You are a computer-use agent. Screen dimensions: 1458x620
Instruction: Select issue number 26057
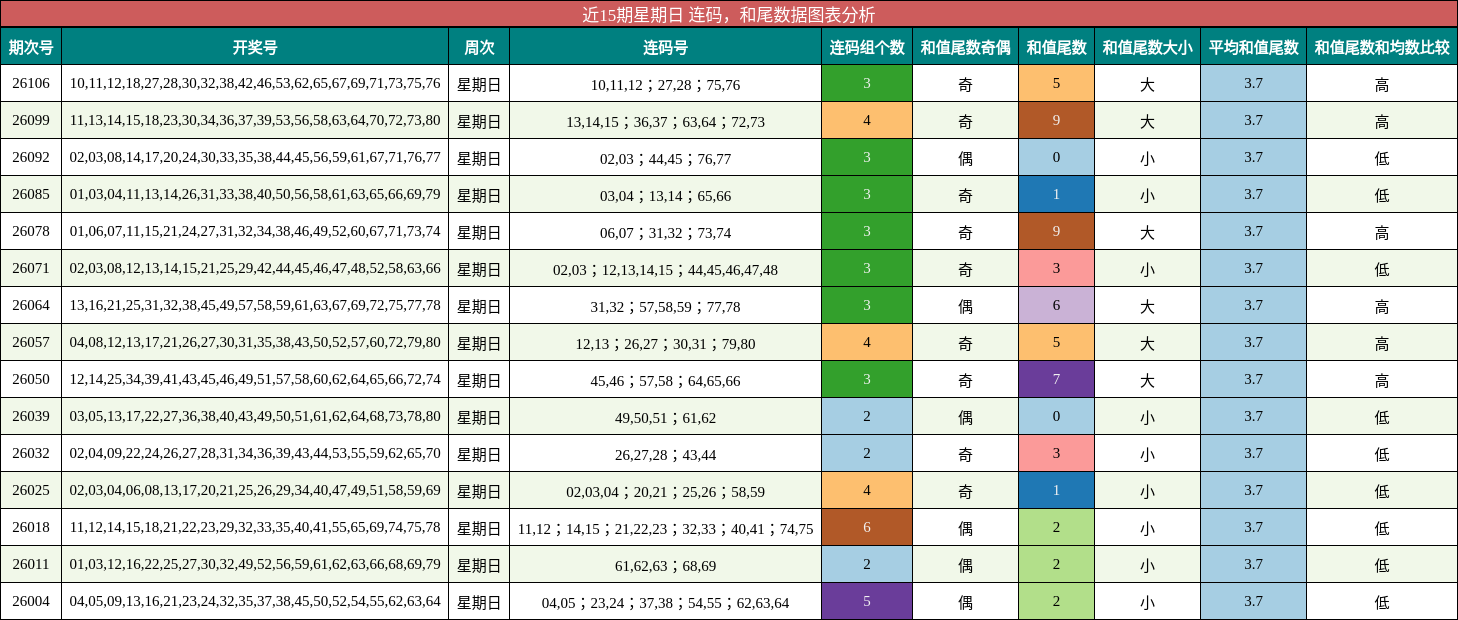pyautogui.click(x=31, y=342)
